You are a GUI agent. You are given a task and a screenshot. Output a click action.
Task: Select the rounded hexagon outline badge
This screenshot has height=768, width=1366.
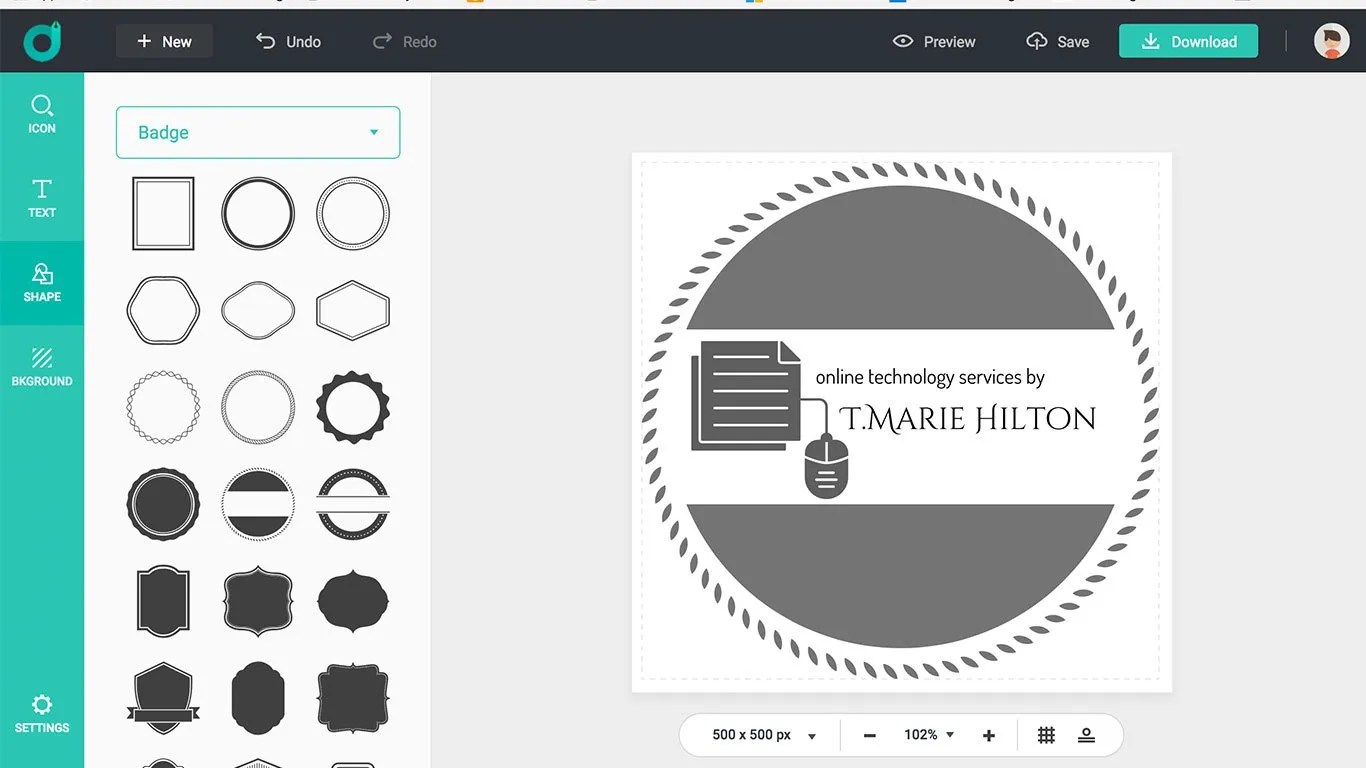coord(163,310)
